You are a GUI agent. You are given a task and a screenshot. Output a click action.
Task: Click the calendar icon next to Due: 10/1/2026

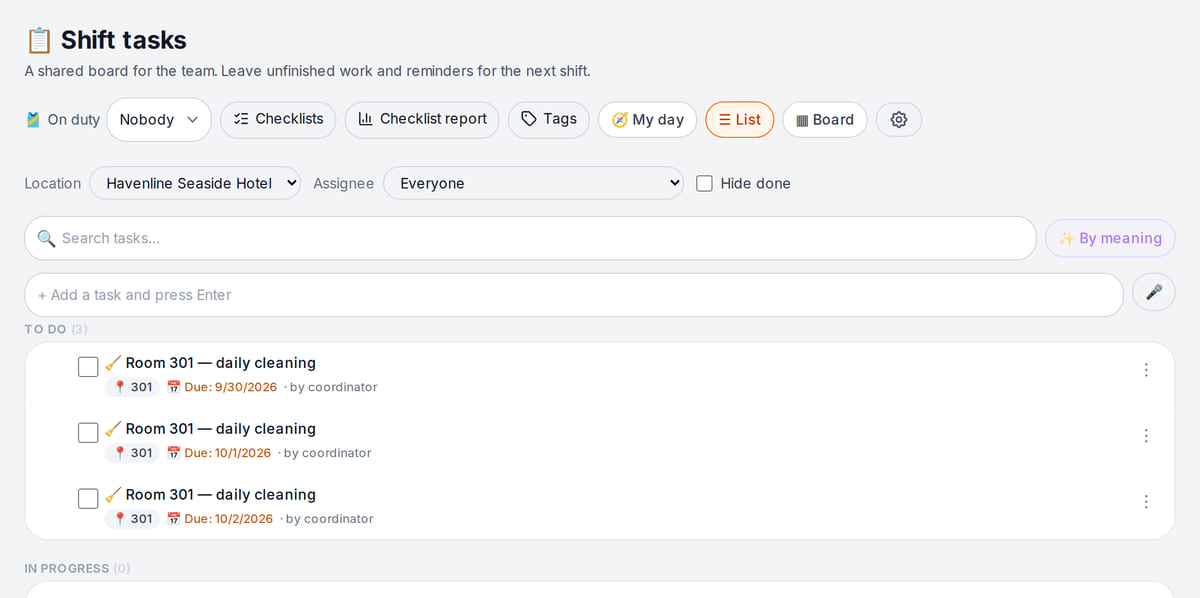(173, 453)
